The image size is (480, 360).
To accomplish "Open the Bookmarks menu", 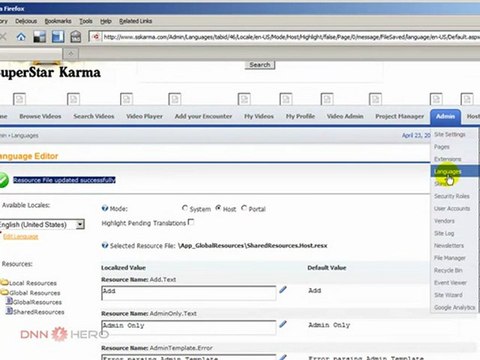I will pos(58,21).
